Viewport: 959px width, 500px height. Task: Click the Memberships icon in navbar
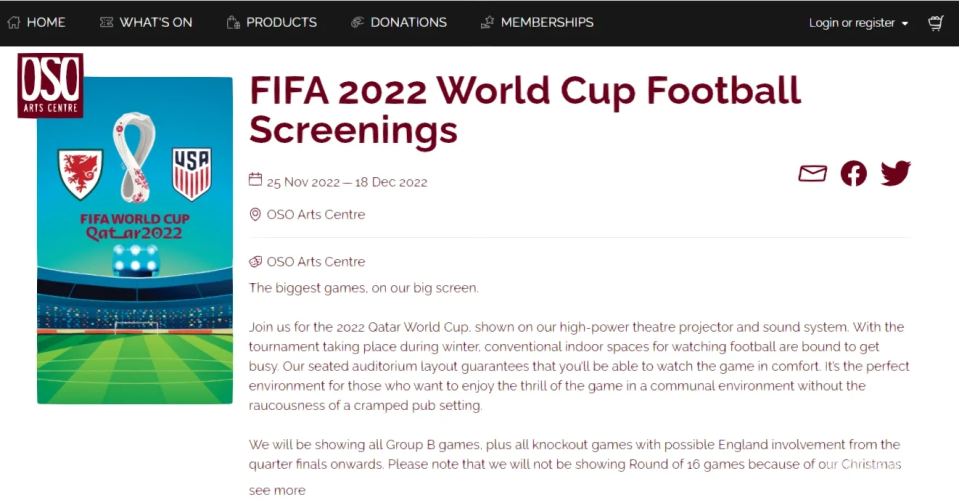(x=487, y=22)
